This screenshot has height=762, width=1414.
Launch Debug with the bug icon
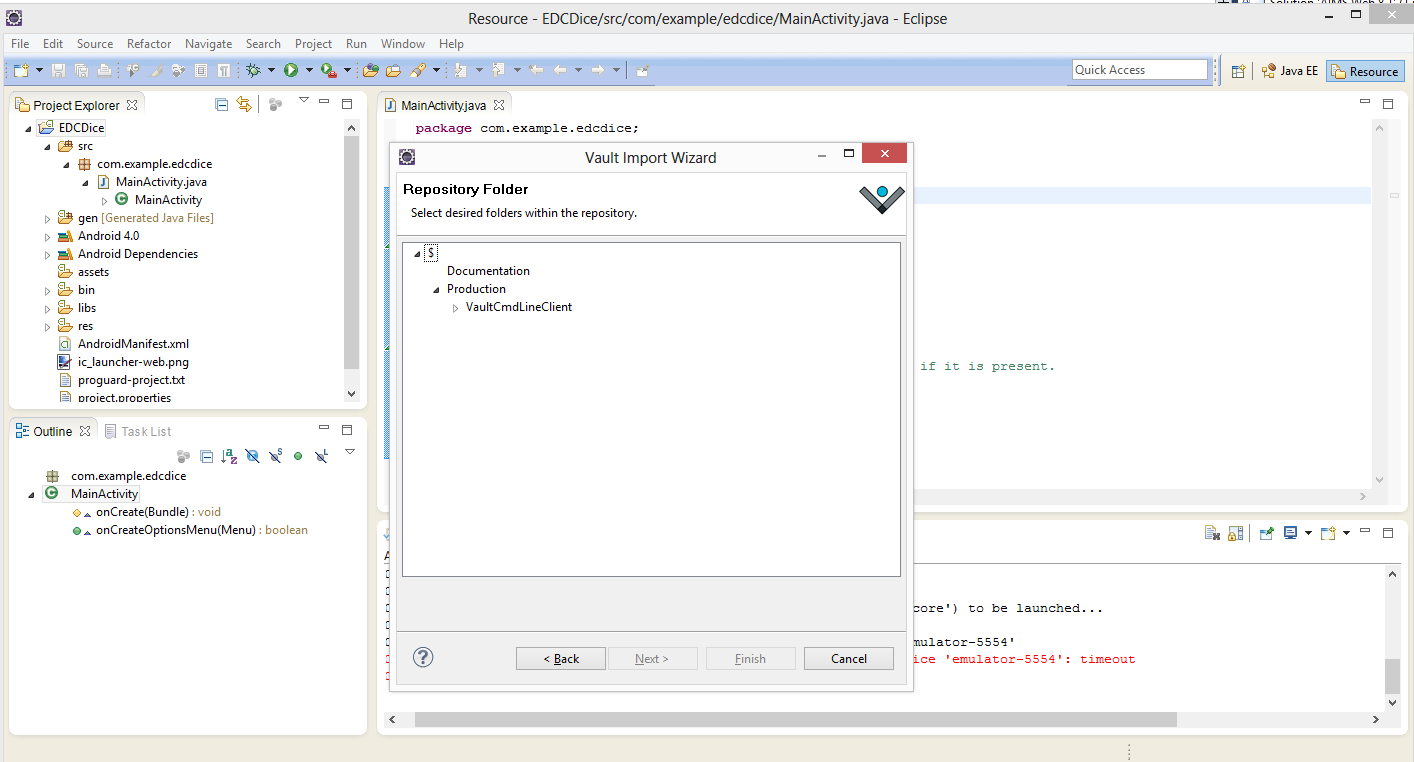253,70
